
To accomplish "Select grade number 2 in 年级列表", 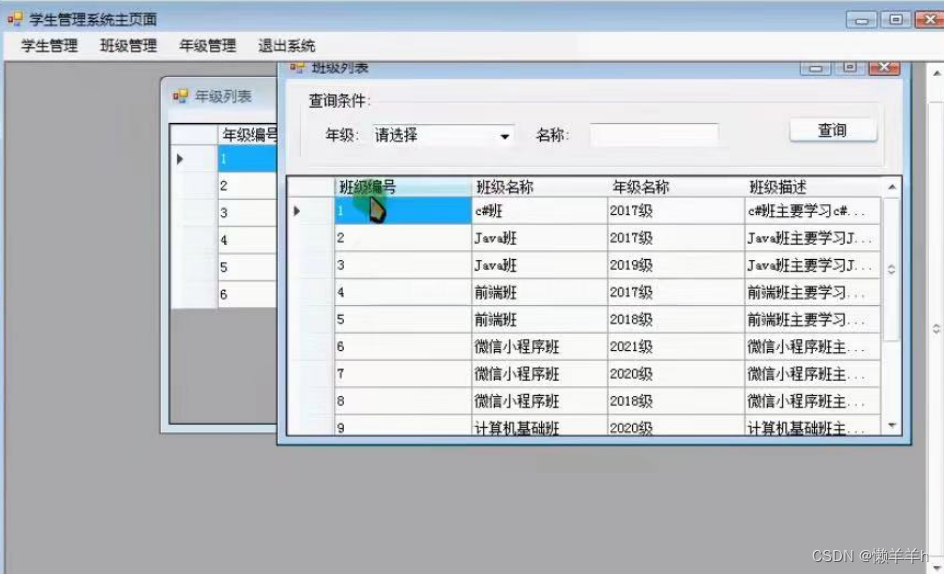I will pos(247,186).
